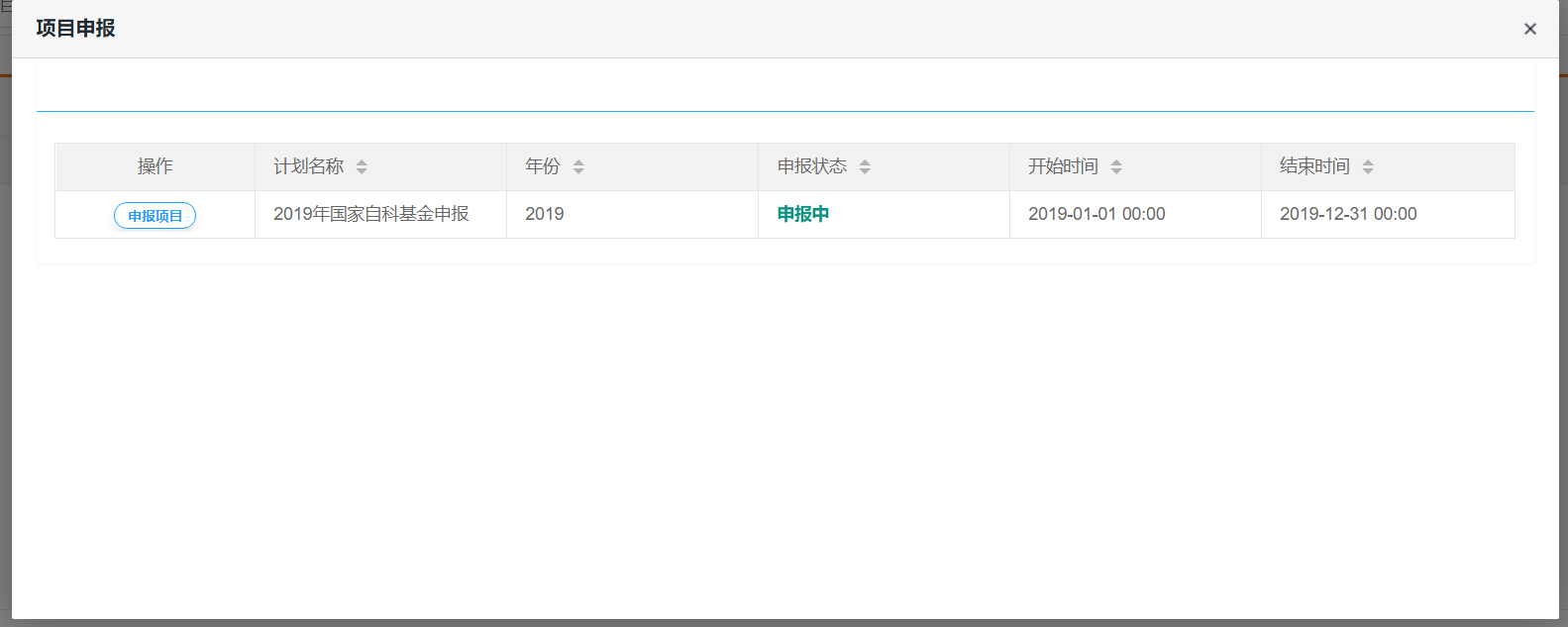This screenshot has height=627, width=1568.
Task: Sort by 开始时间 column arrows
Action: click(x=1116, y=166)
